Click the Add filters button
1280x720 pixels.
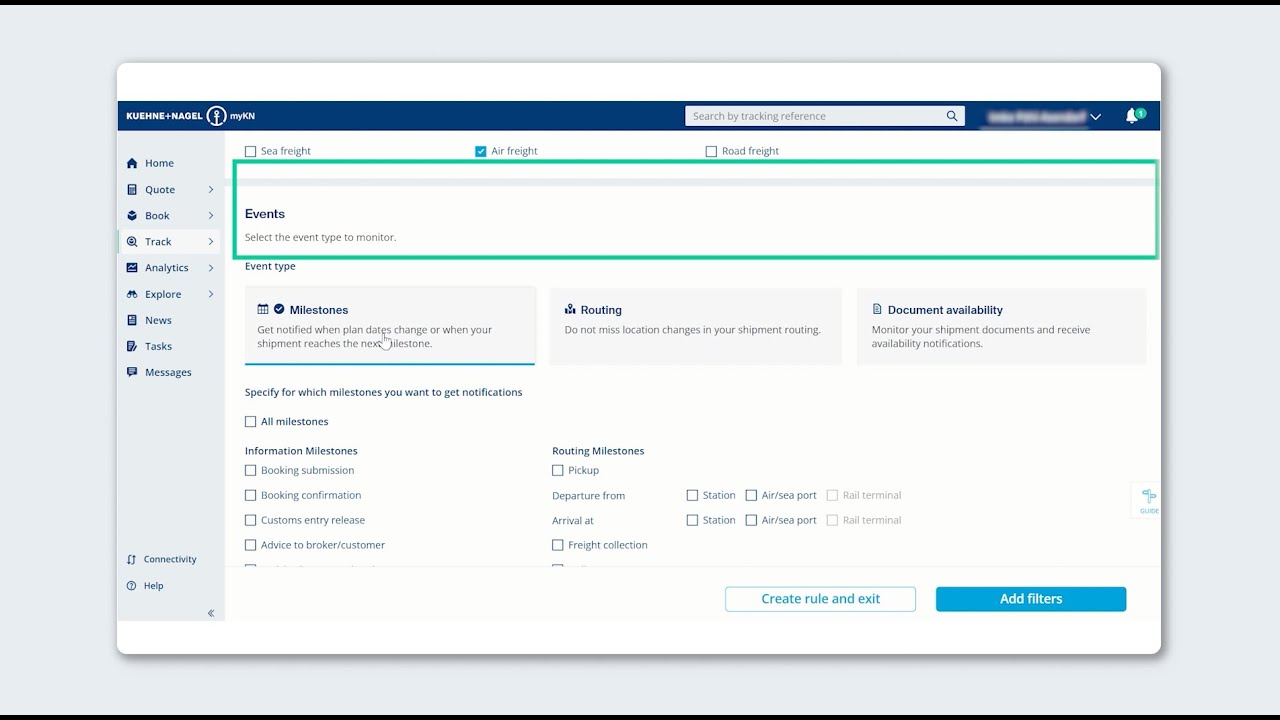[x=1031, y=599]
